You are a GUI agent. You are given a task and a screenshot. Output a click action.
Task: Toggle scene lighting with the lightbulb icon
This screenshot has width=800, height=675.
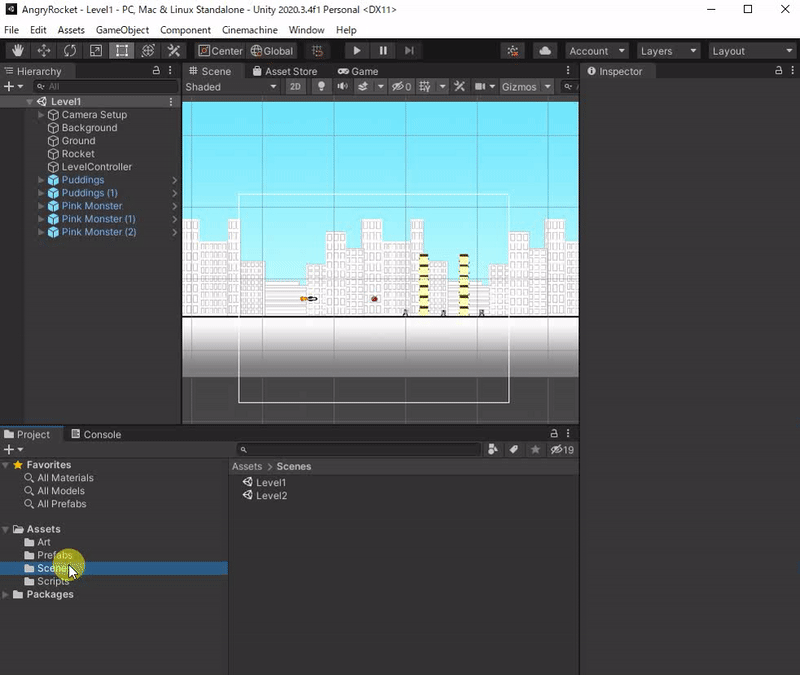(x=321, y=87)
